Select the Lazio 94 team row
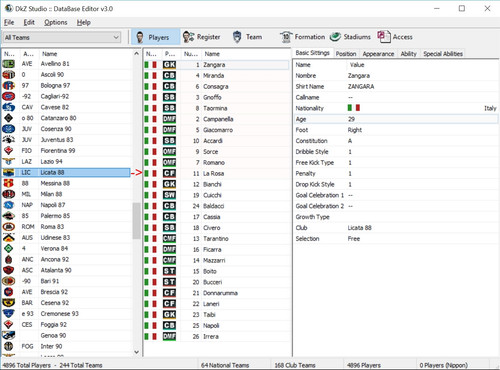This screenshot has width=500, height=370. click(x=66, y=162)
